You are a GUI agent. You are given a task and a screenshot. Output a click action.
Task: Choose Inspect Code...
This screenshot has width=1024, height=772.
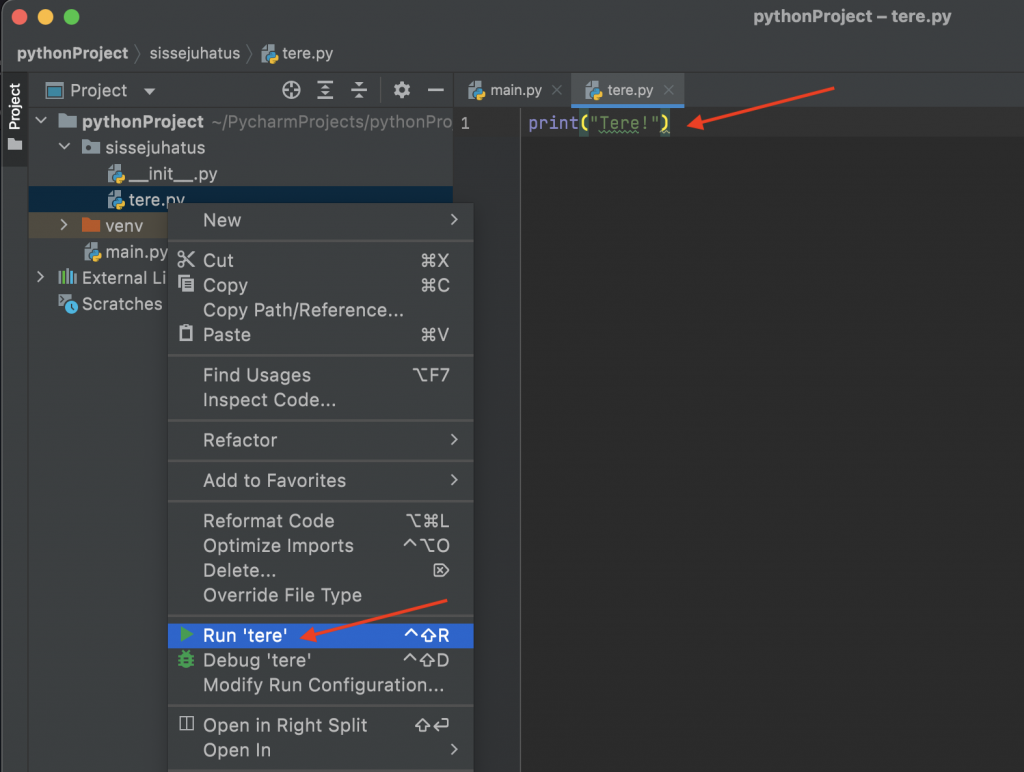(x=321, y=400)
